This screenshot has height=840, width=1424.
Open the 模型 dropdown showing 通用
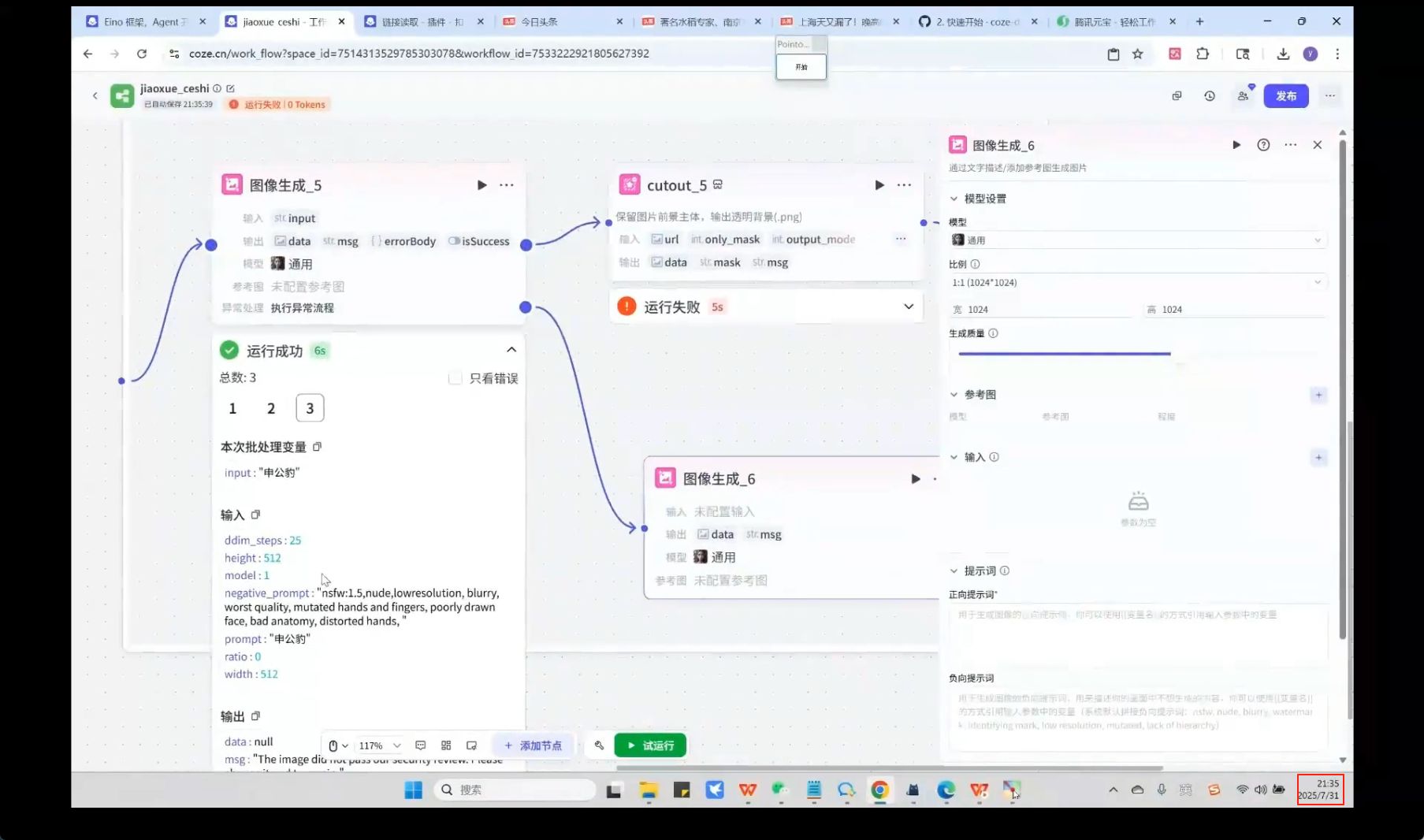pyautogui.click(x=1136, y=240)
